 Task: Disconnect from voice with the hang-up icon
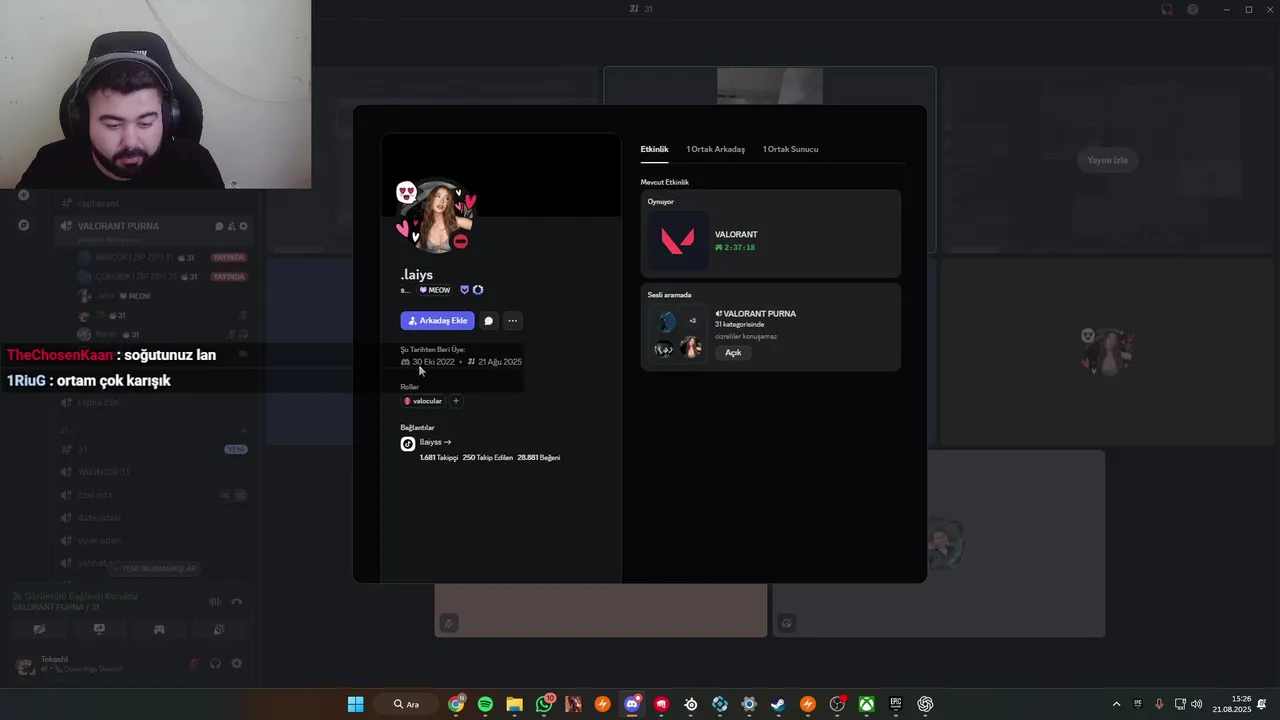[x=237, y=602]
